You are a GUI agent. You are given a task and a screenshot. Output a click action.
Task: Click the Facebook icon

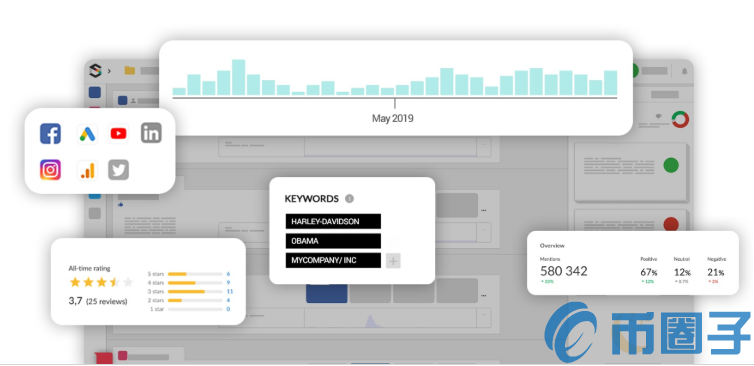[50, 134]
